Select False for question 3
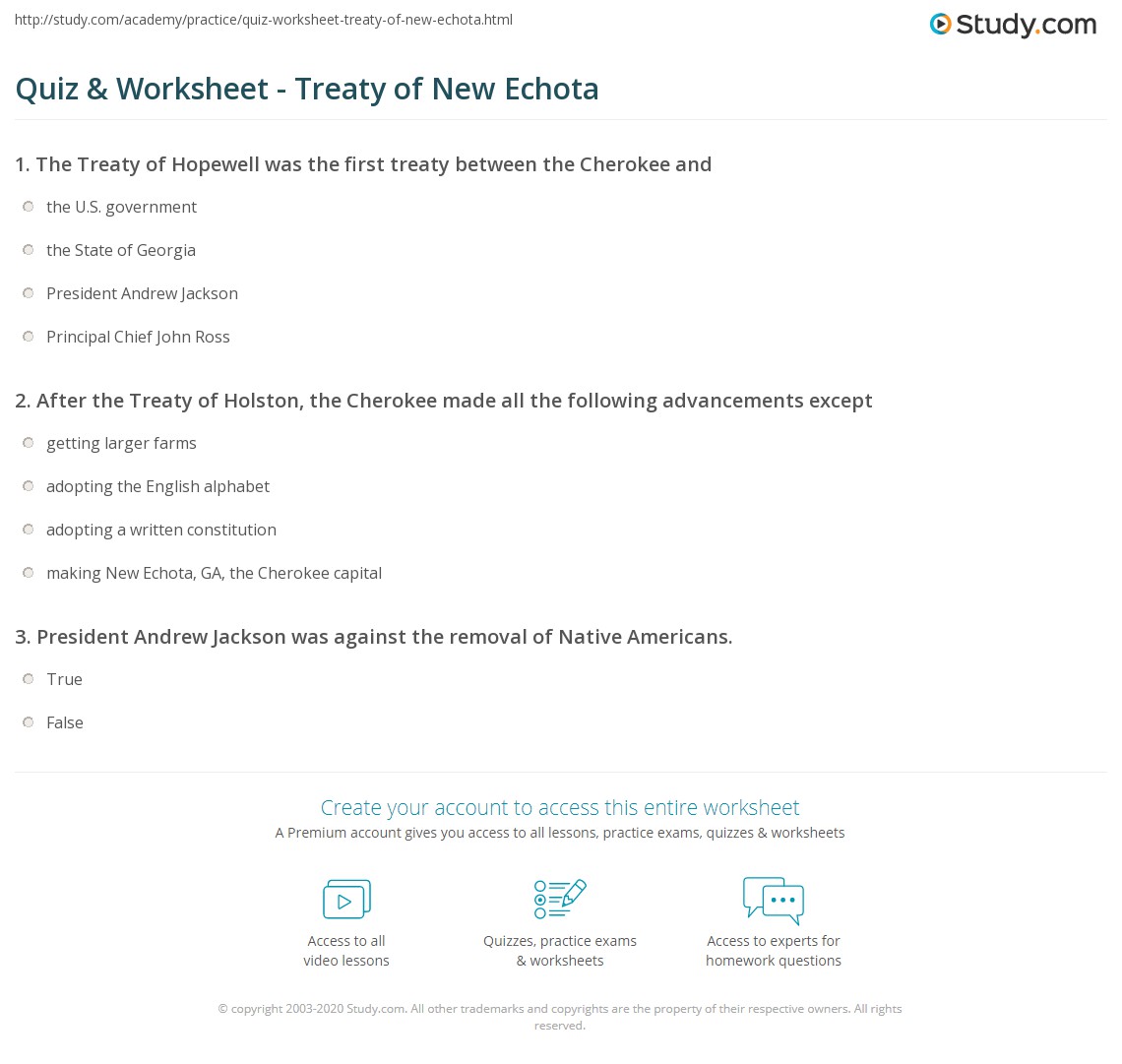 [29, 722]
